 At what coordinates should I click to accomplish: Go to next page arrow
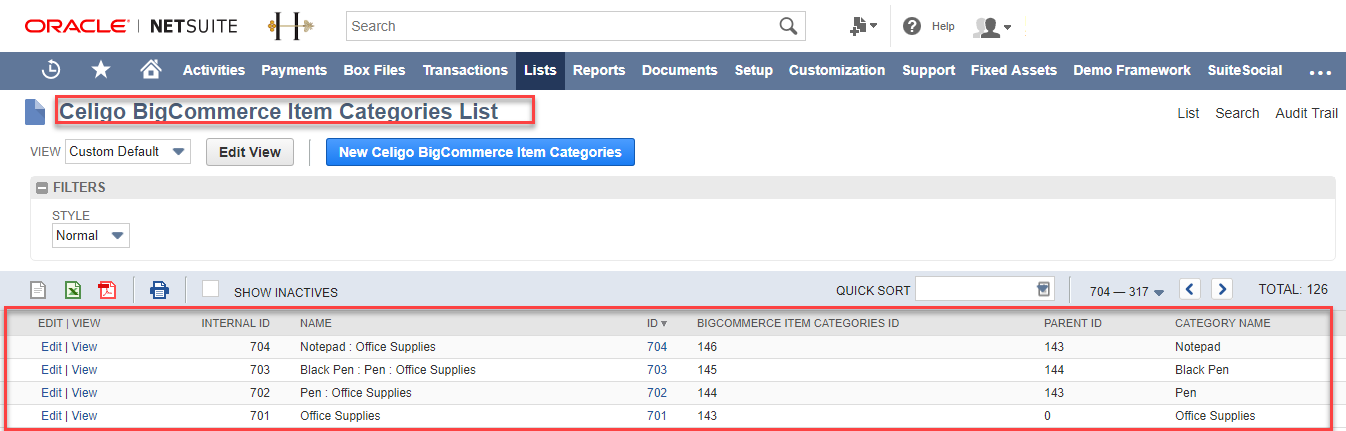tap(1221, 289)
